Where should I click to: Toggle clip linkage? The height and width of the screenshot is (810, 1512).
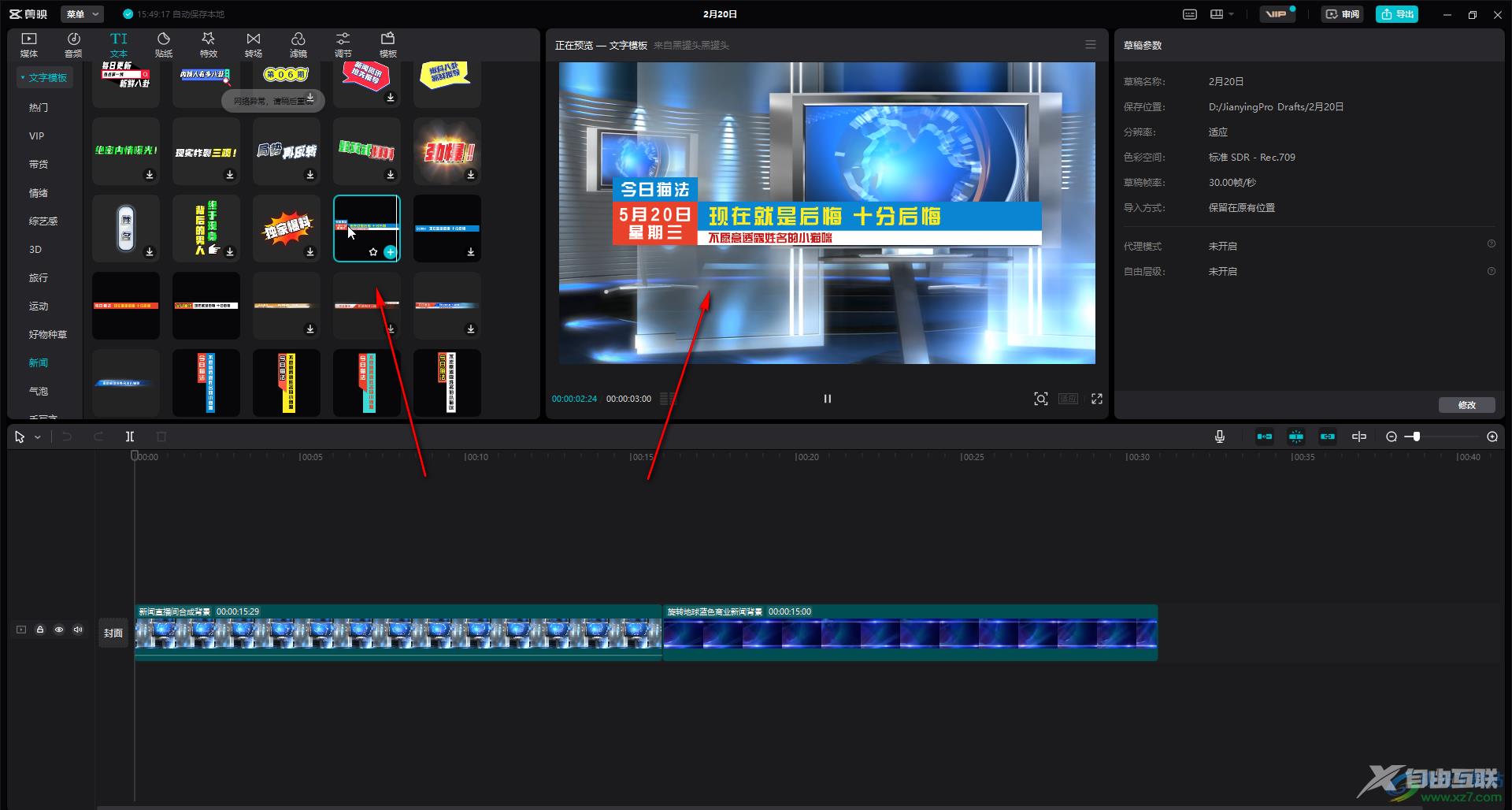pos(1328,437)
